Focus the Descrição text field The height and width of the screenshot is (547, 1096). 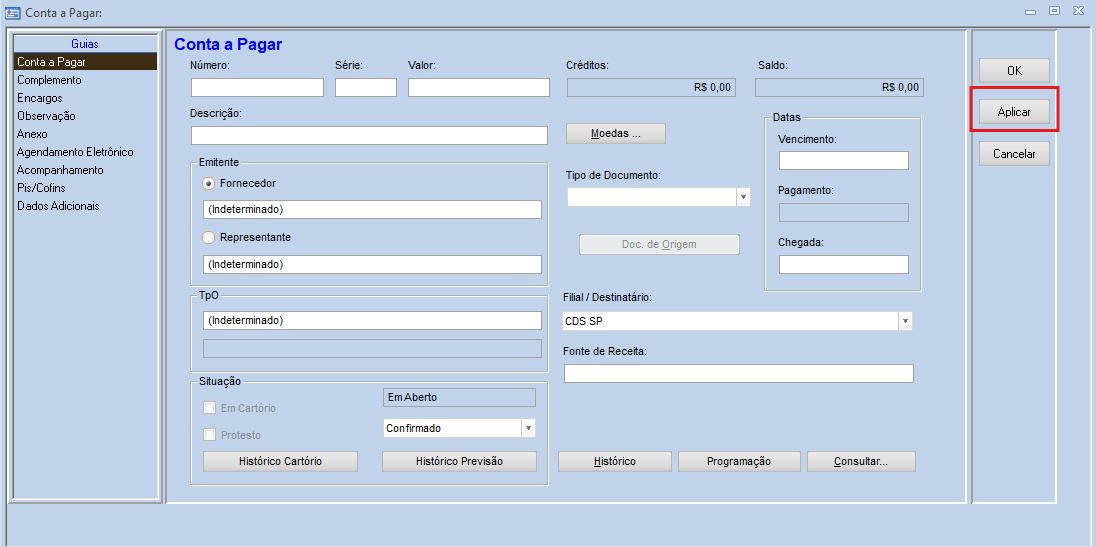[369, 135]
